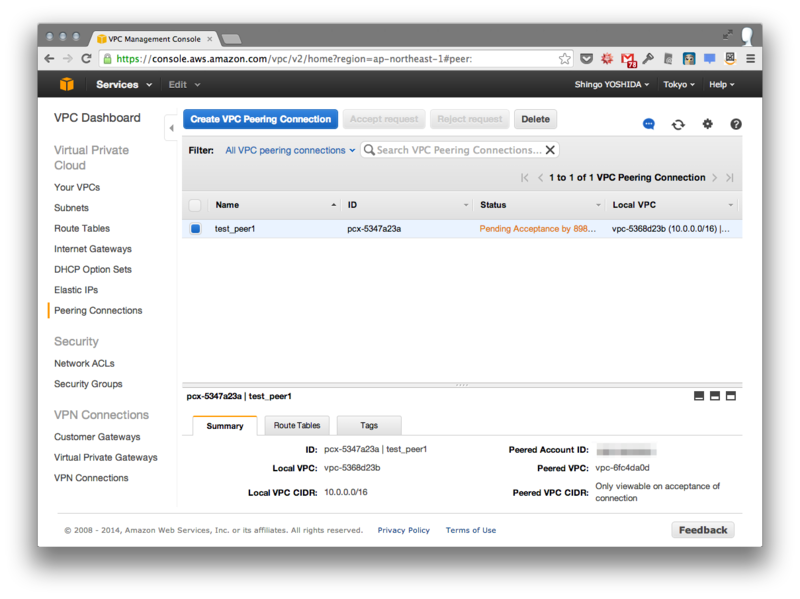Open Route Tables in sidebar navigation
The image size is (800, 599).
coord(82,228)
